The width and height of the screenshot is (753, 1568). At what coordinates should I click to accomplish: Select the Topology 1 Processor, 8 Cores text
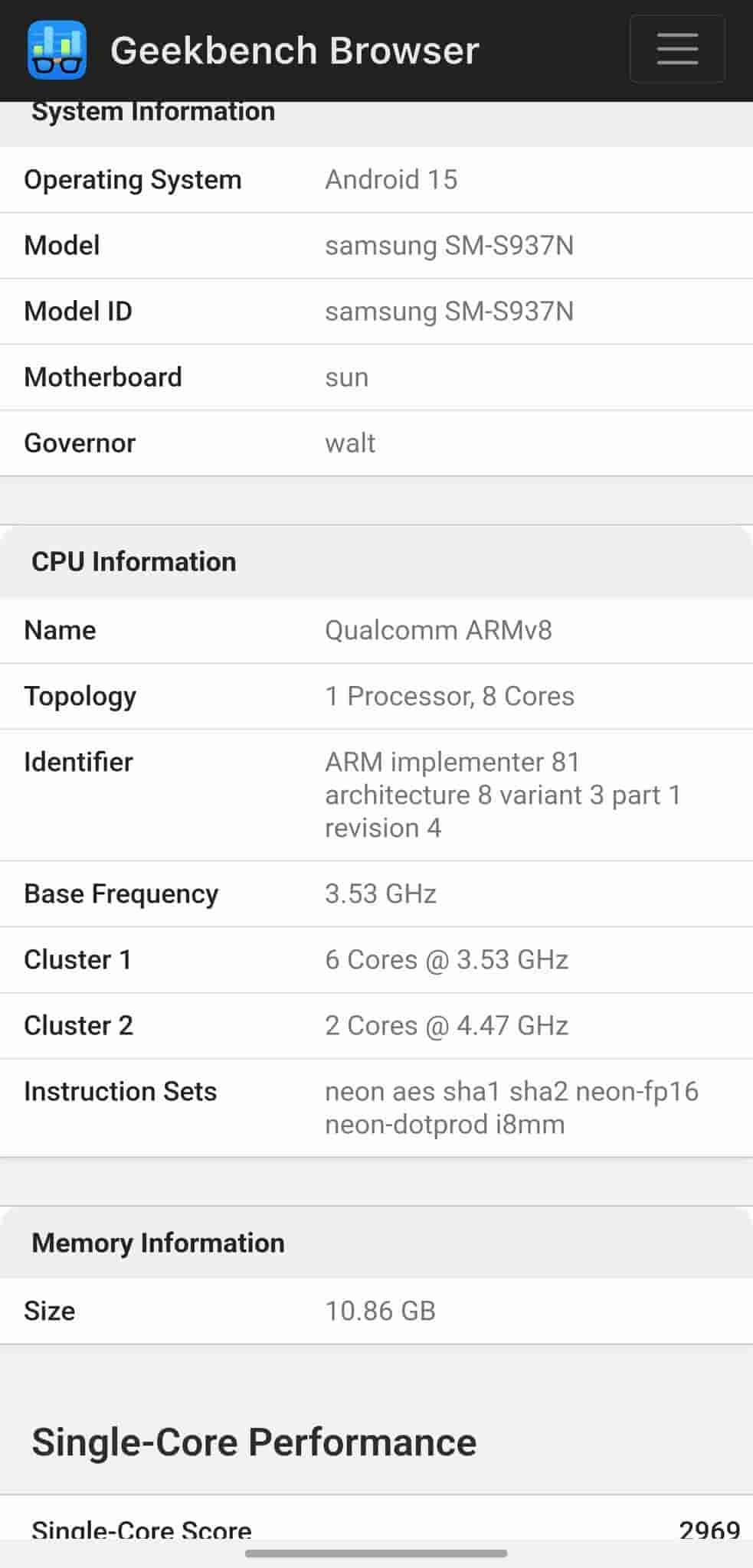click(450, 696)
